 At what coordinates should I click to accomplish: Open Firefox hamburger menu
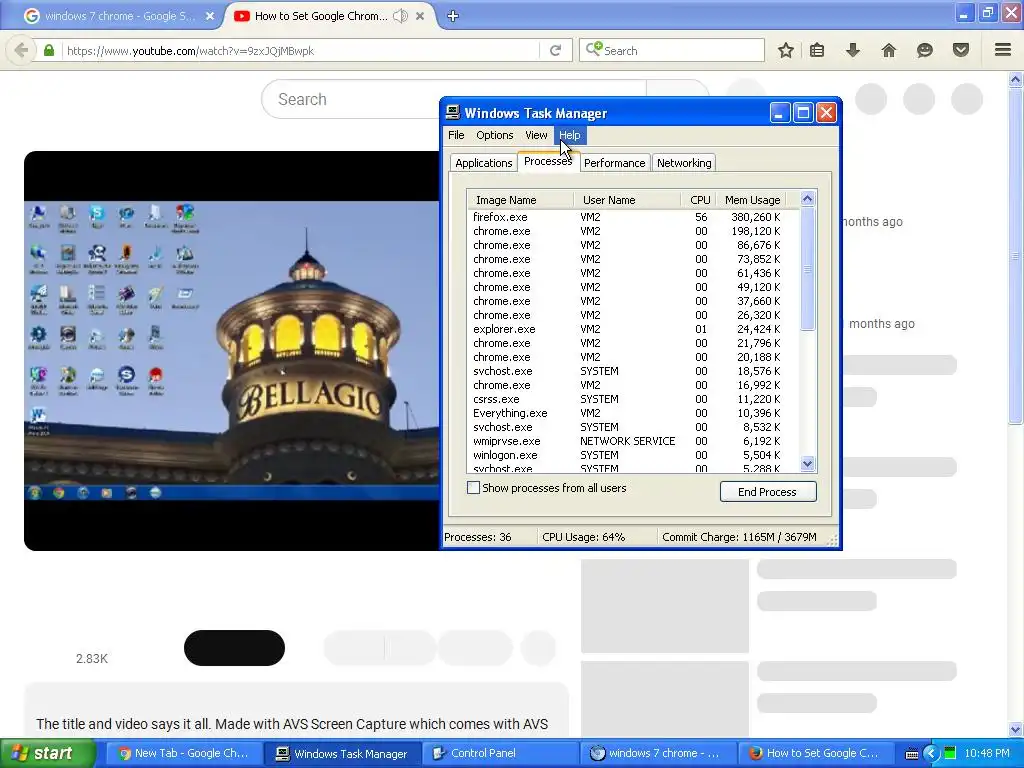(x=1003, y=50)
